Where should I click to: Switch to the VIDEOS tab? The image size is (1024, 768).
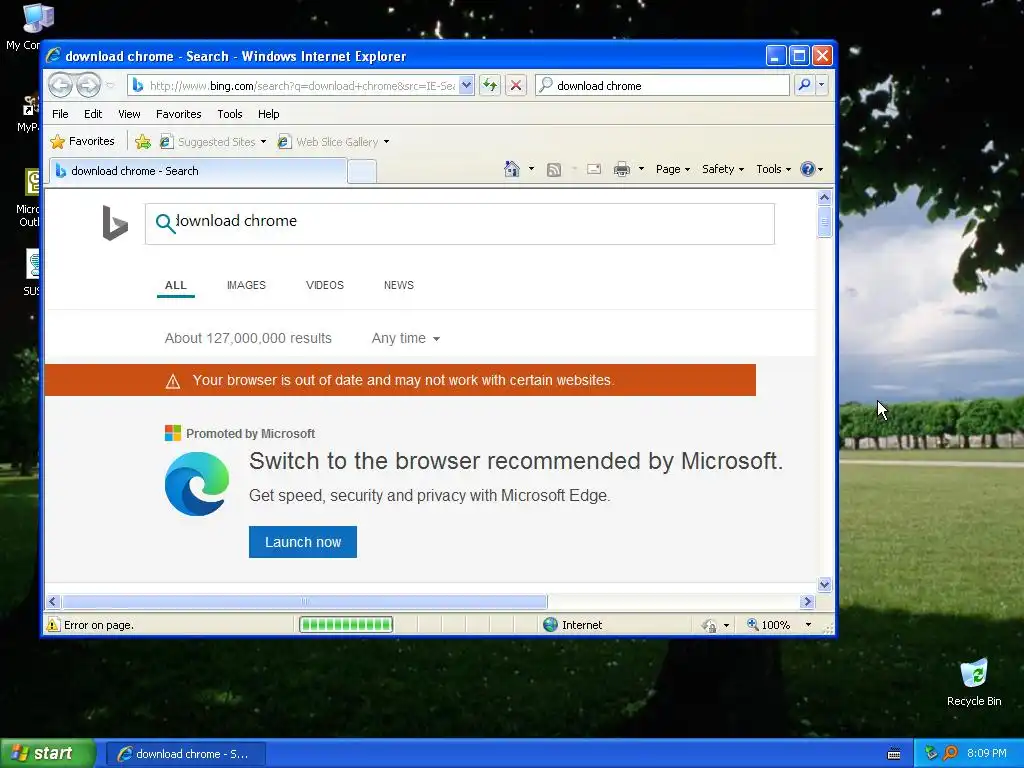coord(325,285)
